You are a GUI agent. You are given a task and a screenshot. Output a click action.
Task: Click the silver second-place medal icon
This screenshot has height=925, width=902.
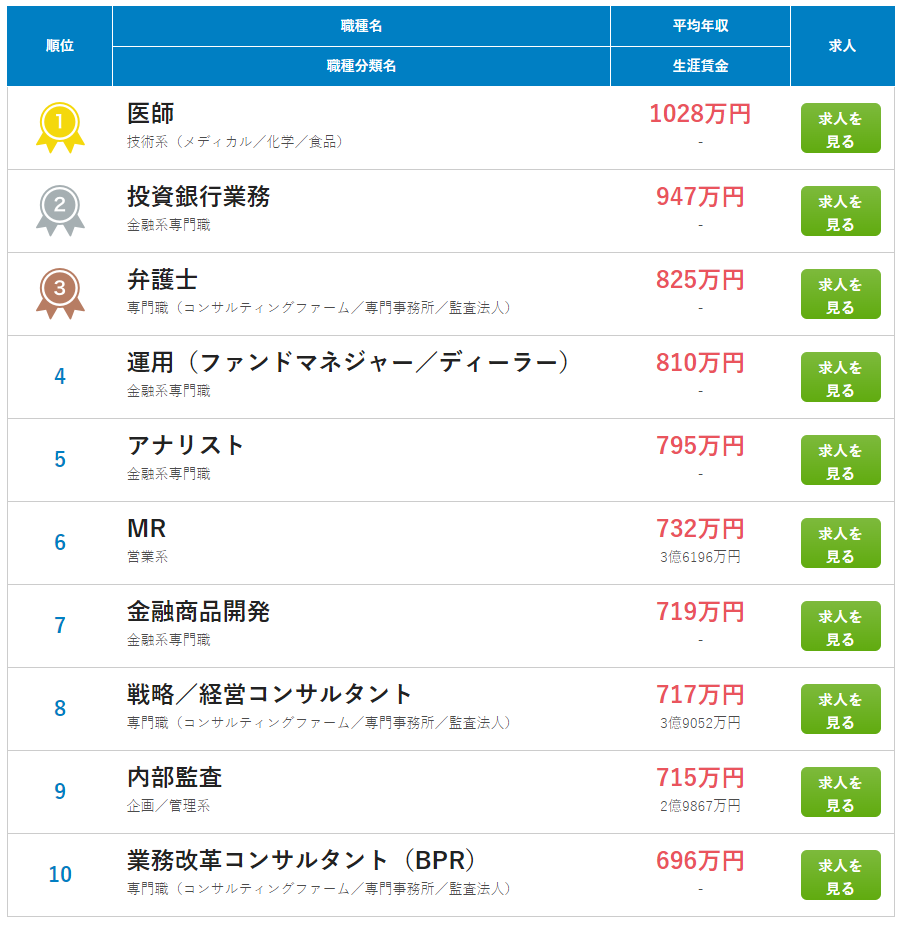click(60, 211)
